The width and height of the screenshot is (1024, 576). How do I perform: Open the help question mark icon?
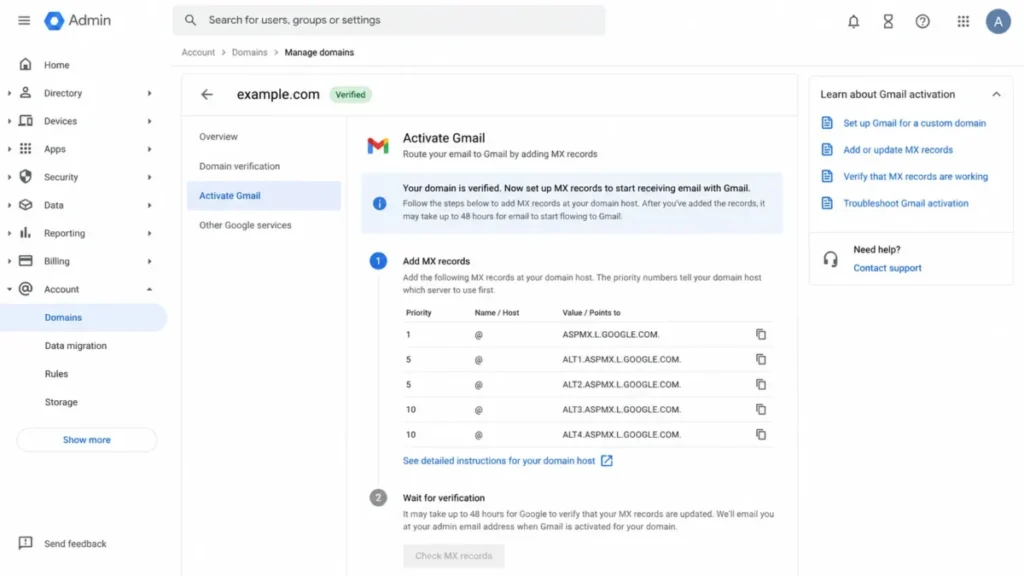(922, 22)
